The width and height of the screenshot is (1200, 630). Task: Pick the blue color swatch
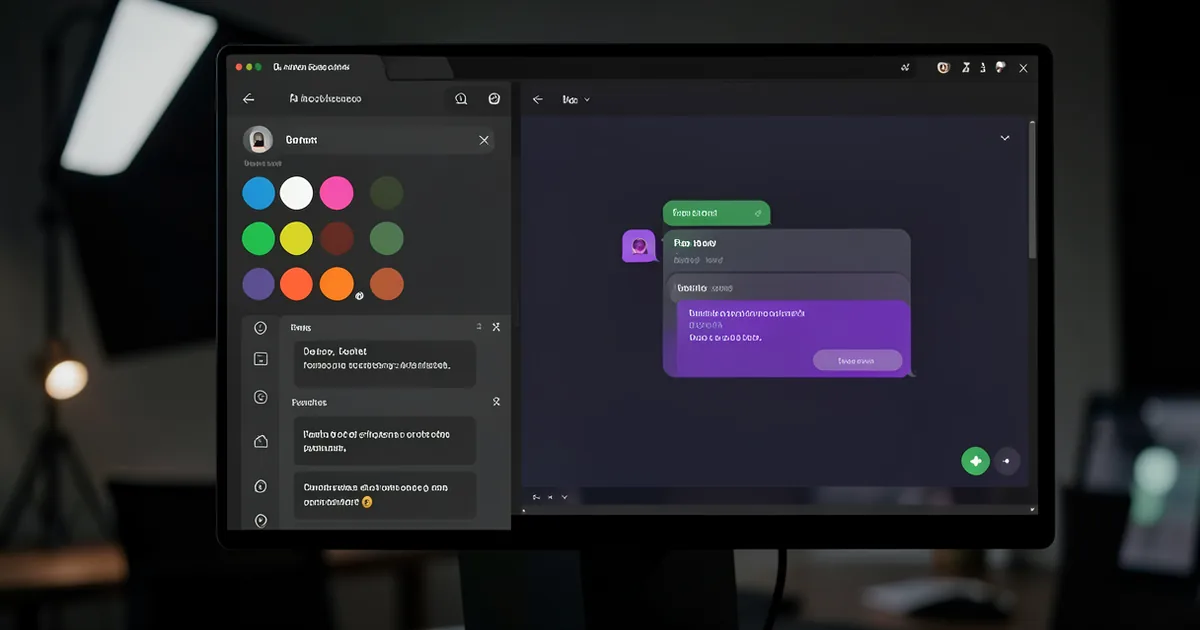tap(259, 193)
